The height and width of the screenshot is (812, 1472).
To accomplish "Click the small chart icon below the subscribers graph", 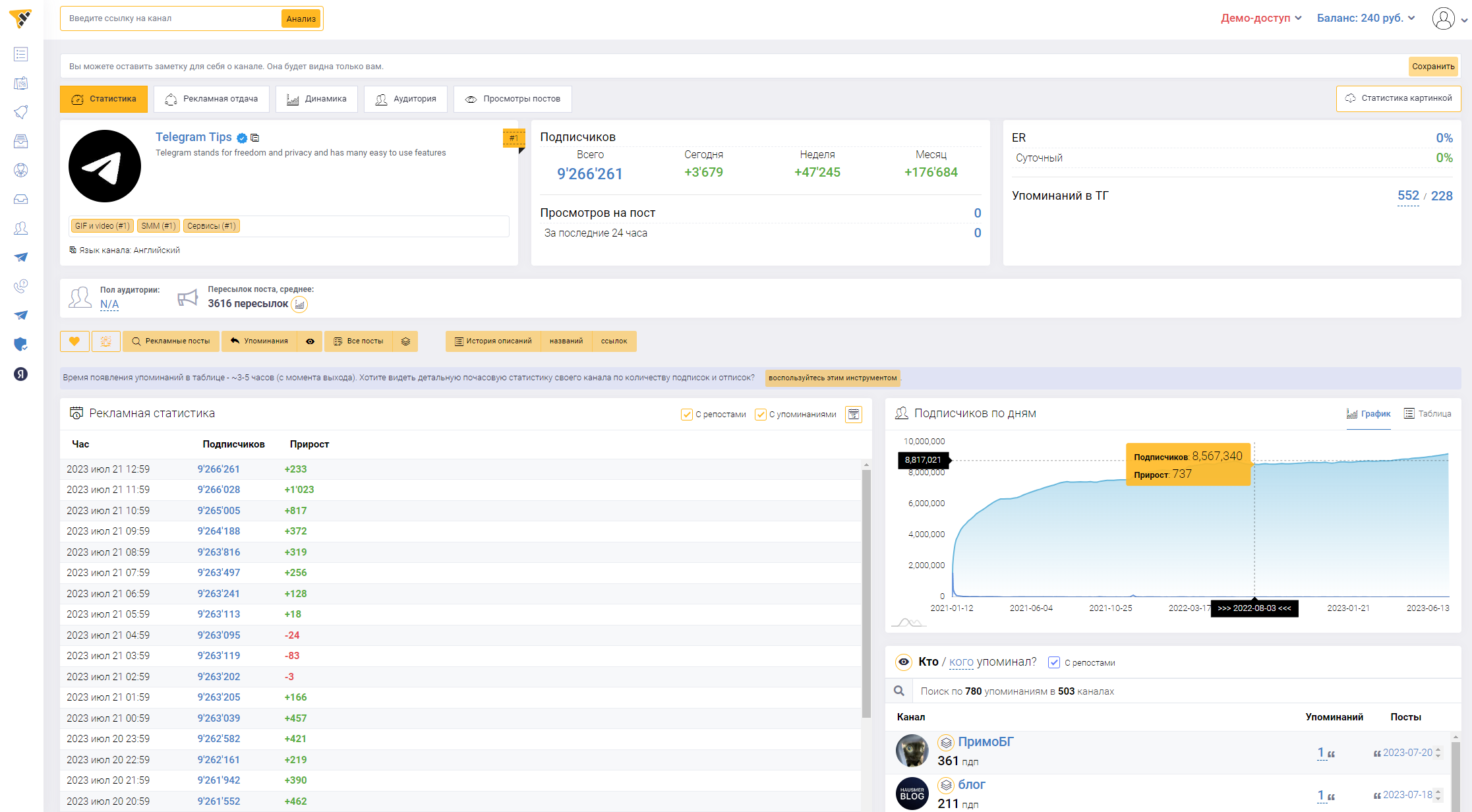I will 908,622.
